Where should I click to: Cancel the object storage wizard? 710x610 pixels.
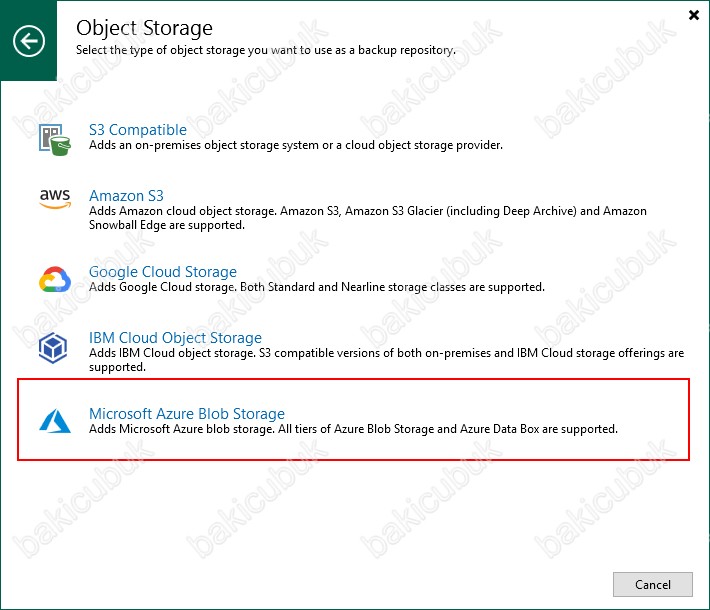tap(652, 584)
